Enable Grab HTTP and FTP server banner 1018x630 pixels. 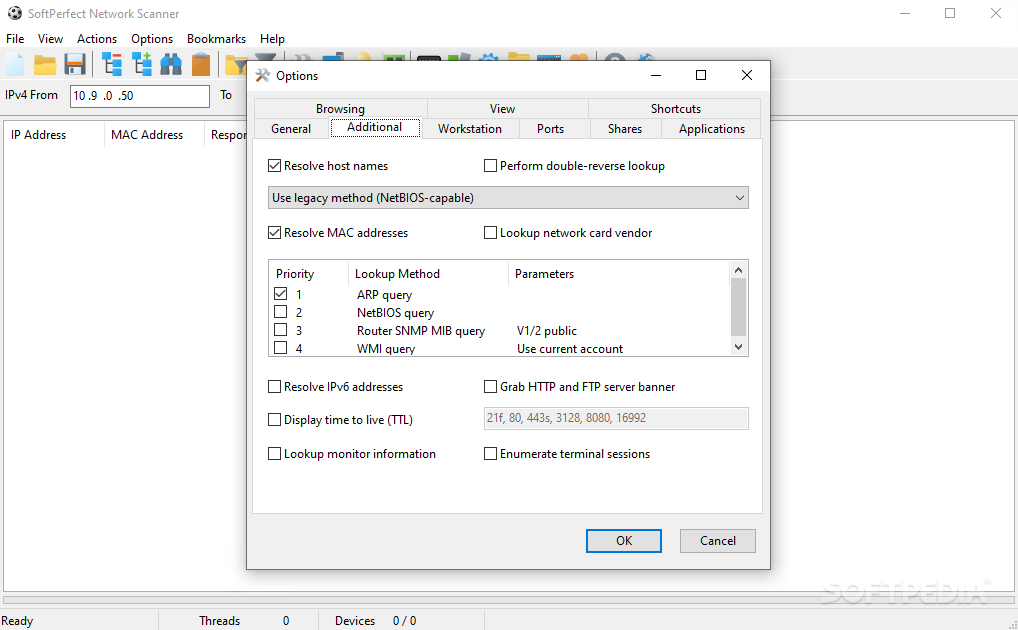click(x=490, y=386)
